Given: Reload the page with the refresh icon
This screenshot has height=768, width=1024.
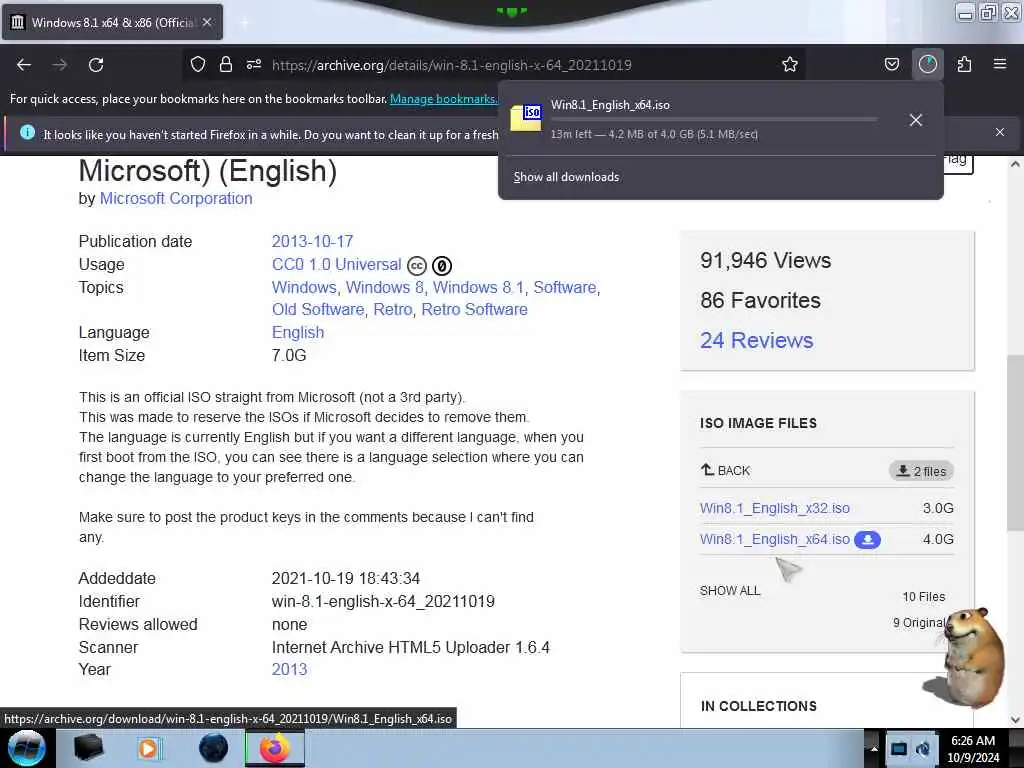Looking at the screenshot, I should (96, 65).
